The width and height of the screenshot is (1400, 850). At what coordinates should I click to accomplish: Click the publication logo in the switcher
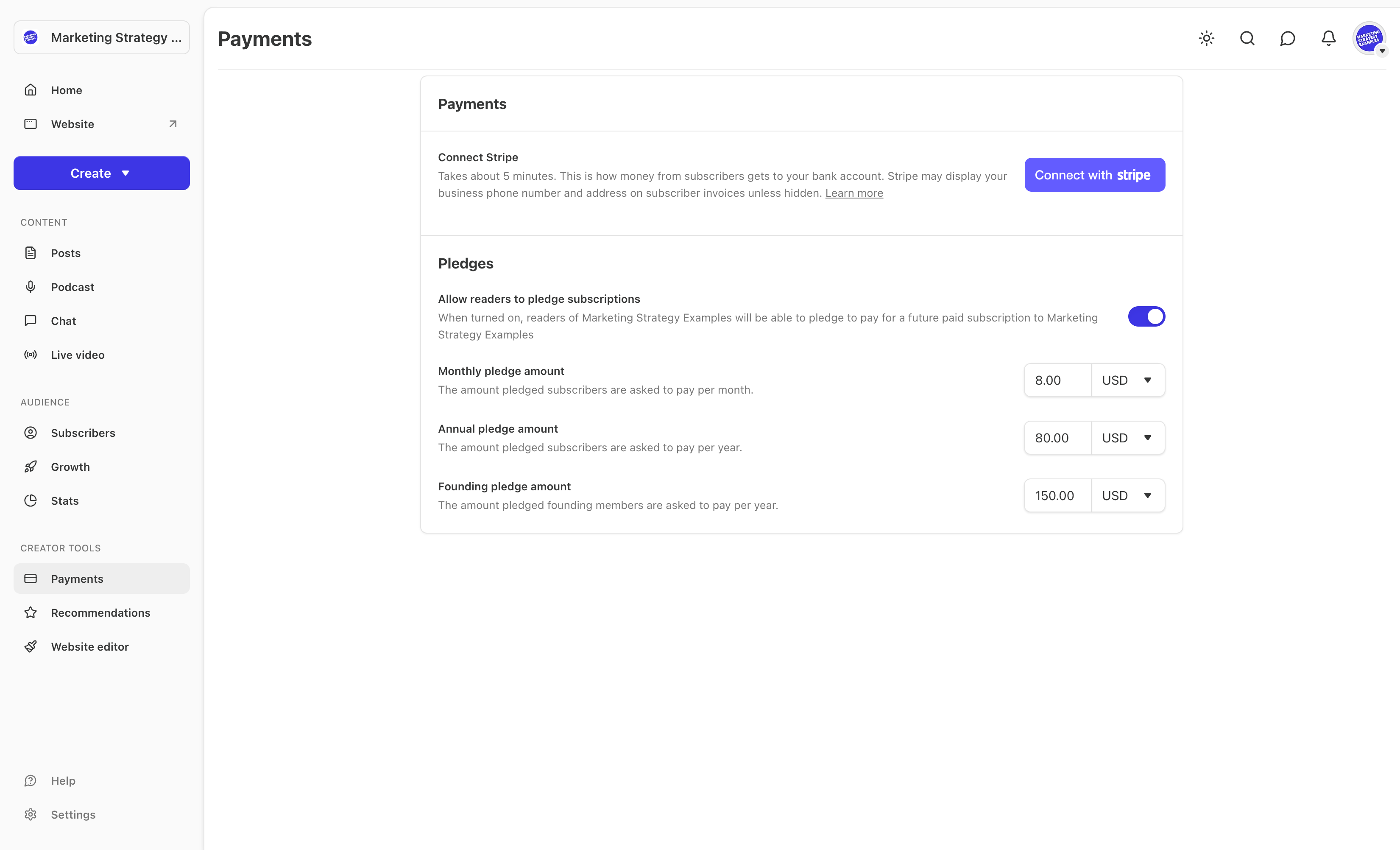click(x=31, y=37)
